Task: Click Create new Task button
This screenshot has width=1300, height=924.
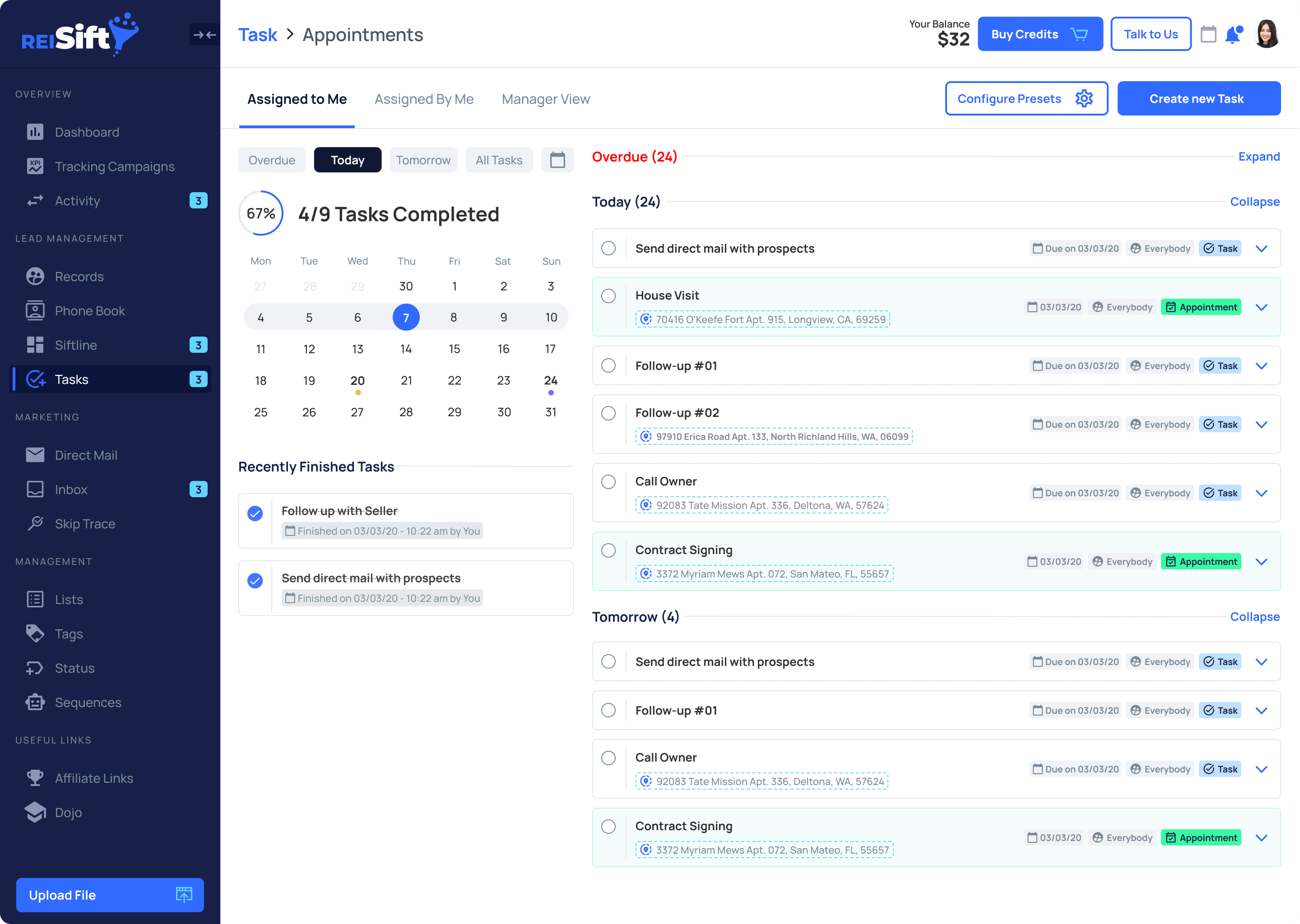Action: coord(1198,98)
